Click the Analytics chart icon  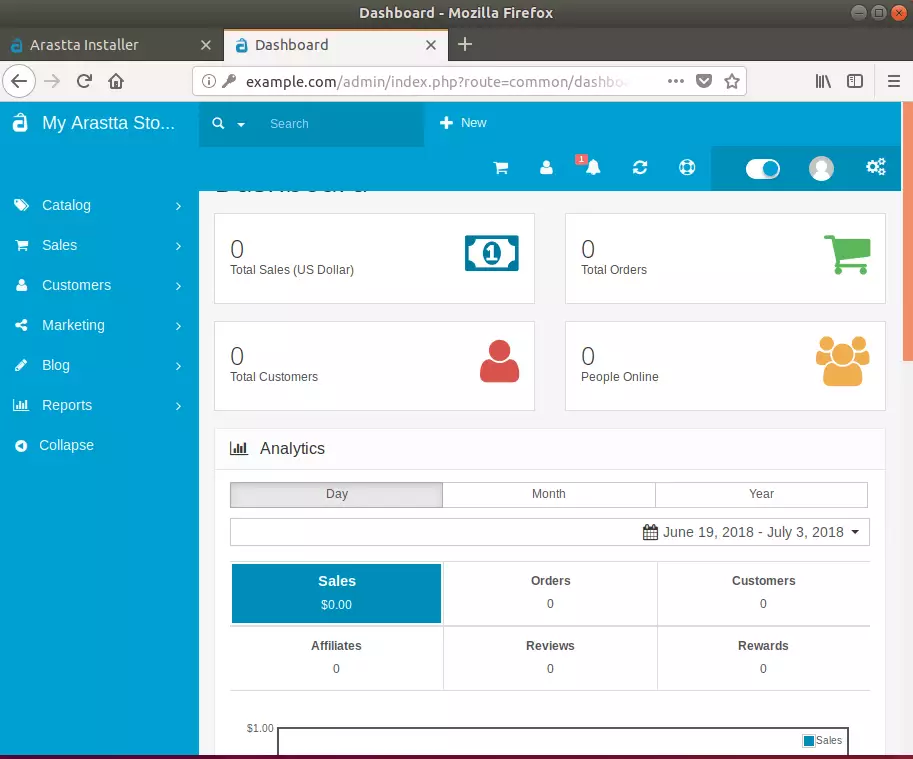pyautogui.click(x=239, y=448)
